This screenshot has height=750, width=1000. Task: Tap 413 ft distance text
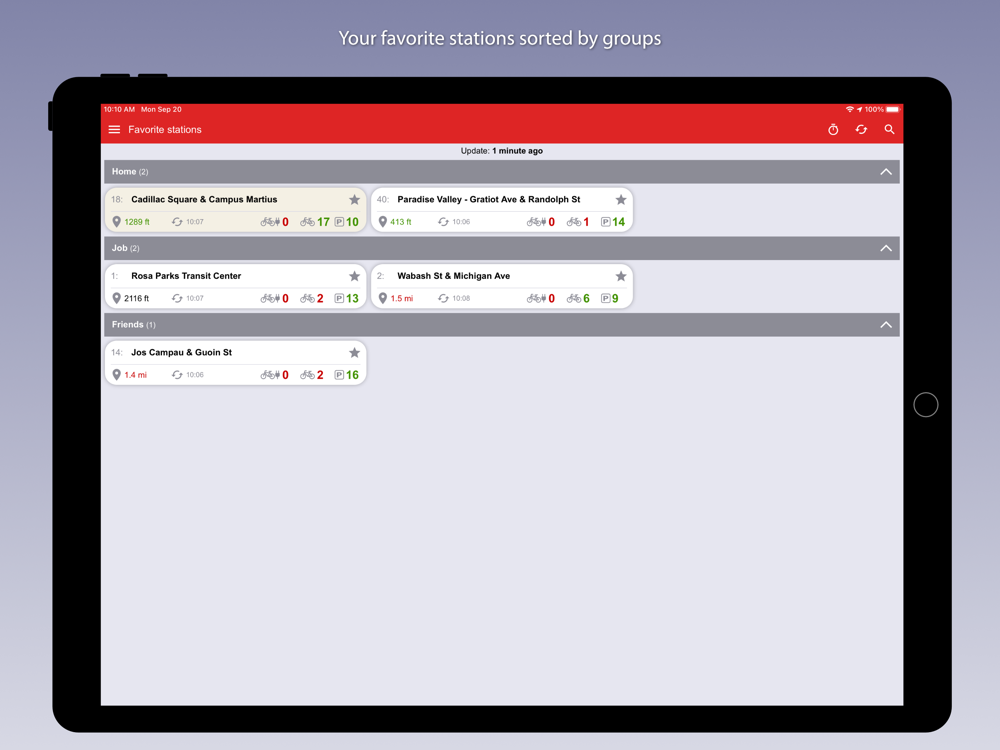401,222
